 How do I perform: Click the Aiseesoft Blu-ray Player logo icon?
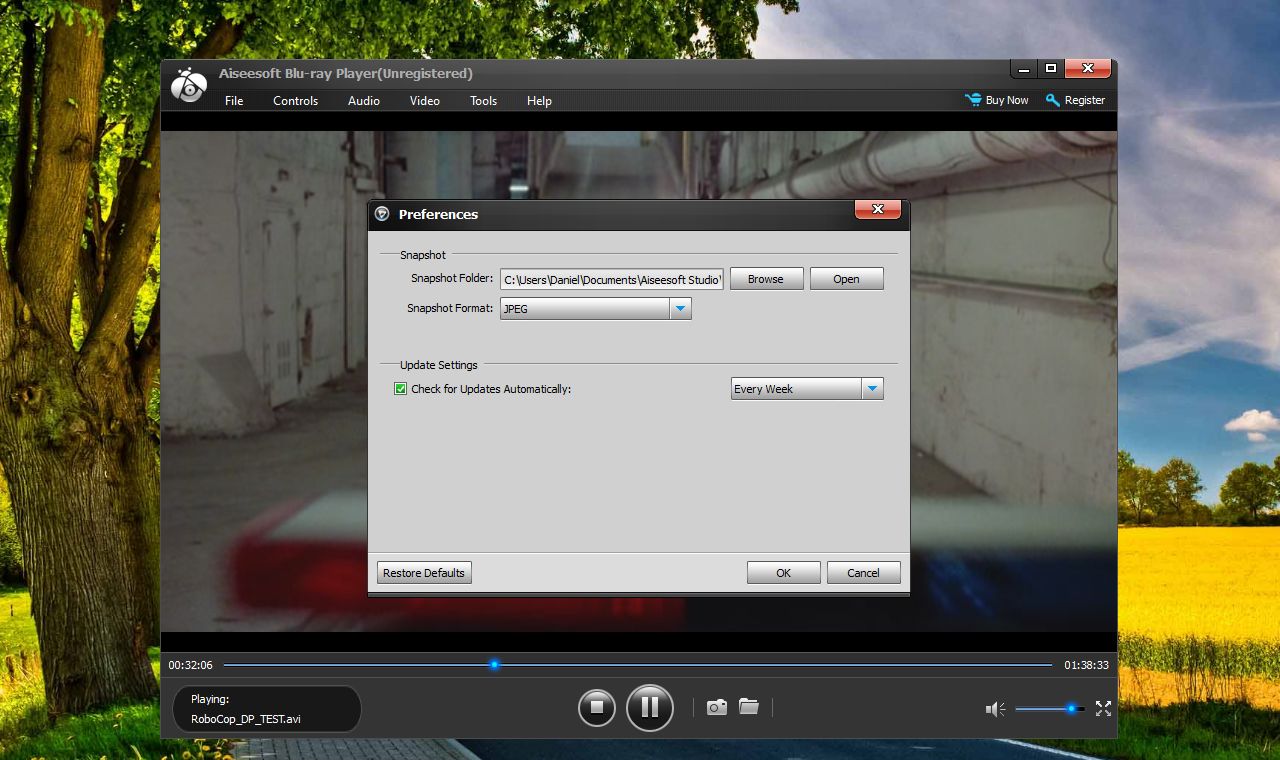[188, 86]
